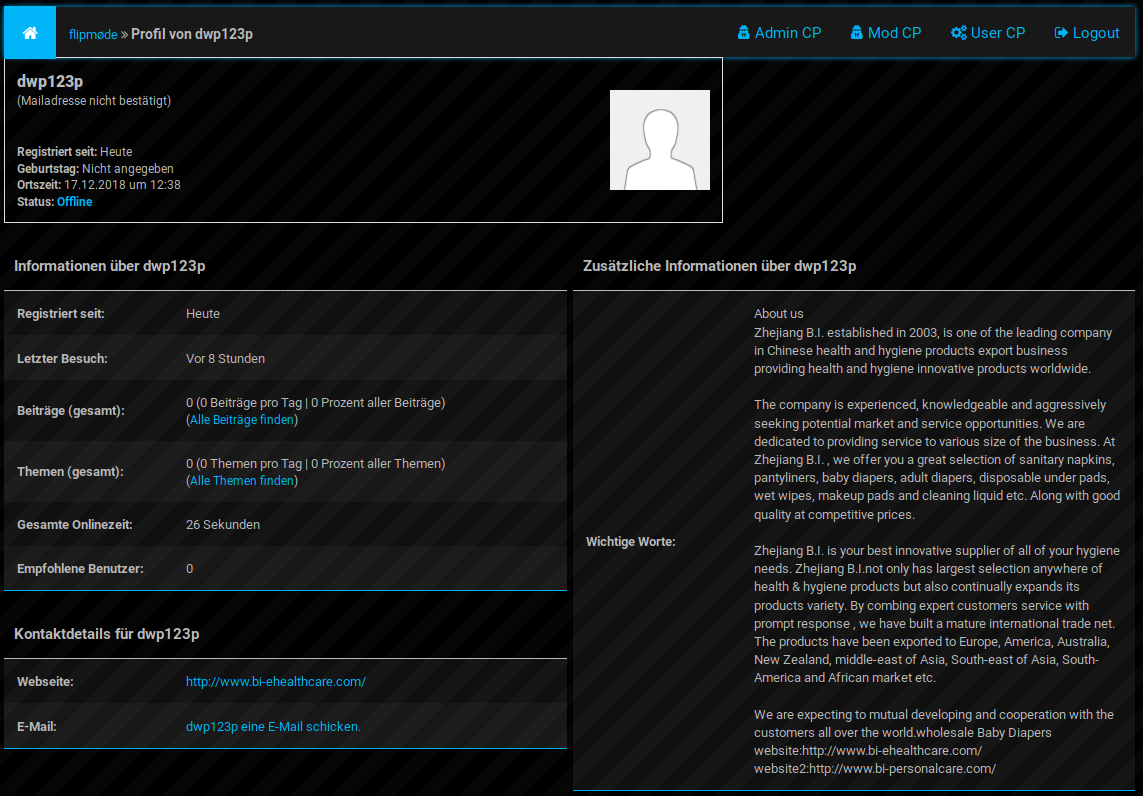Click the Profil von dwp123p breadcrumb
This screenshot has width=1143, height=796.
pyautogui.click(x=192, y=34)
